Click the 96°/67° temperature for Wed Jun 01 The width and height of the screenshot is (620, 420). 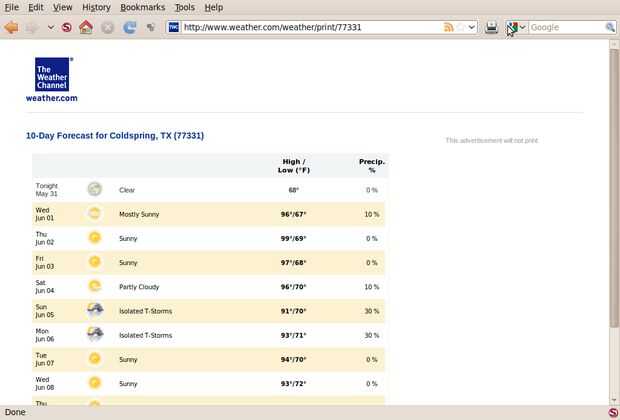click(x=293, y=214)
